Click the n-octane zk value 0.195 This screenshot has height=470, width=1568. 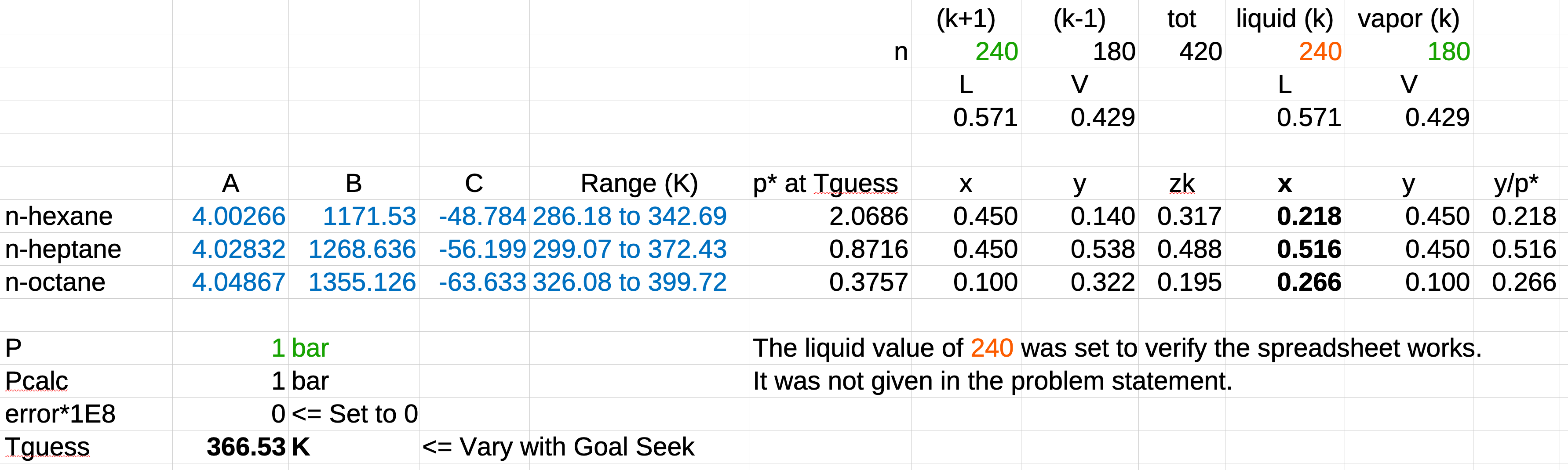[1189, 282]
